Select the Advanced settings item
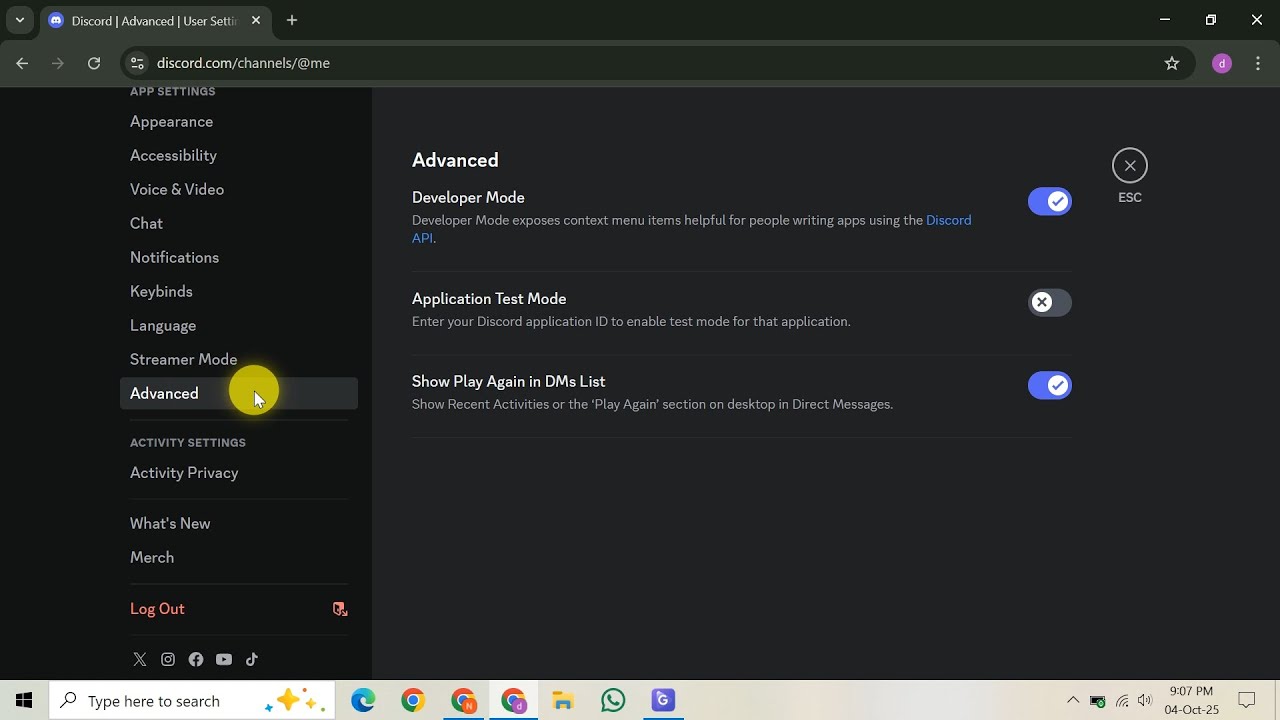 pyautogui.click(x=238, y=394)
